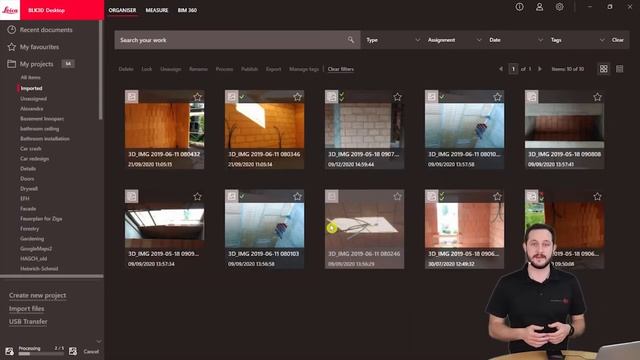The width and height of the screenshot is (640, 360).
Task: Collapse the processing panel chevron
Action: click(x=99, y=341)
